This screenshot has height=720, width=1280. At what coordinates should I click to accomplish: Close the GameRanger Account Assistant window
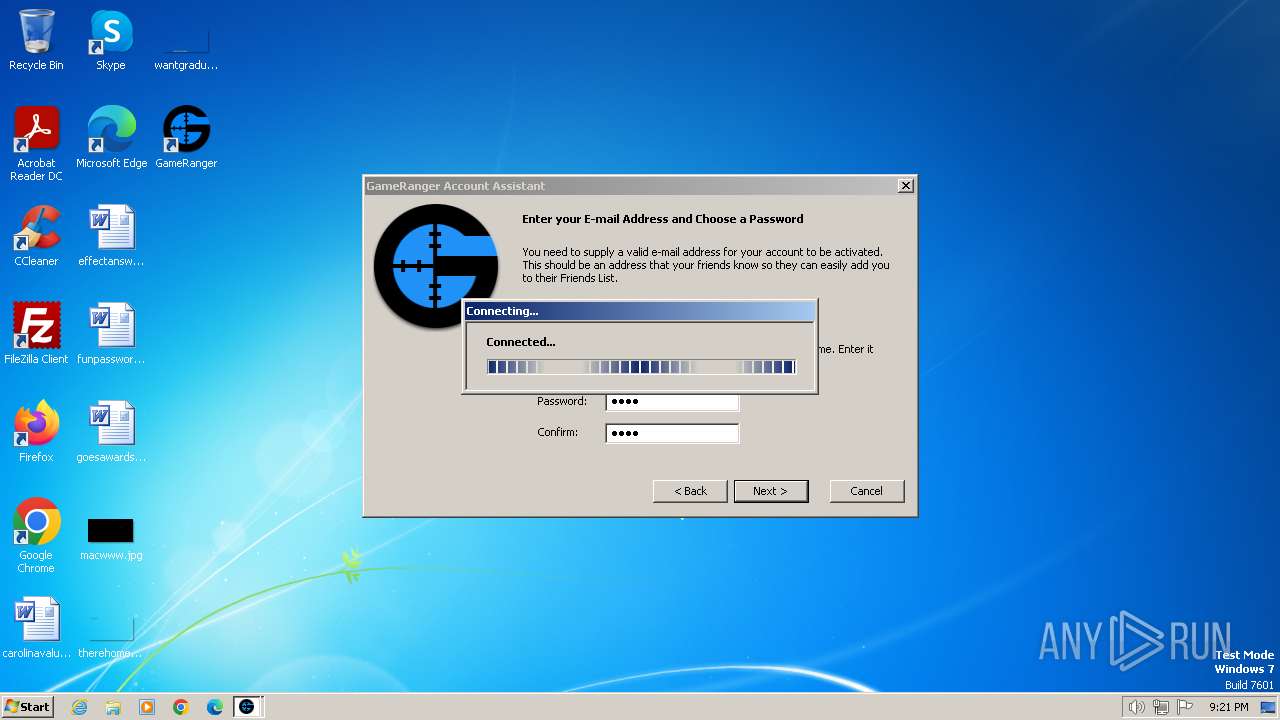click(x=905, y=186)
